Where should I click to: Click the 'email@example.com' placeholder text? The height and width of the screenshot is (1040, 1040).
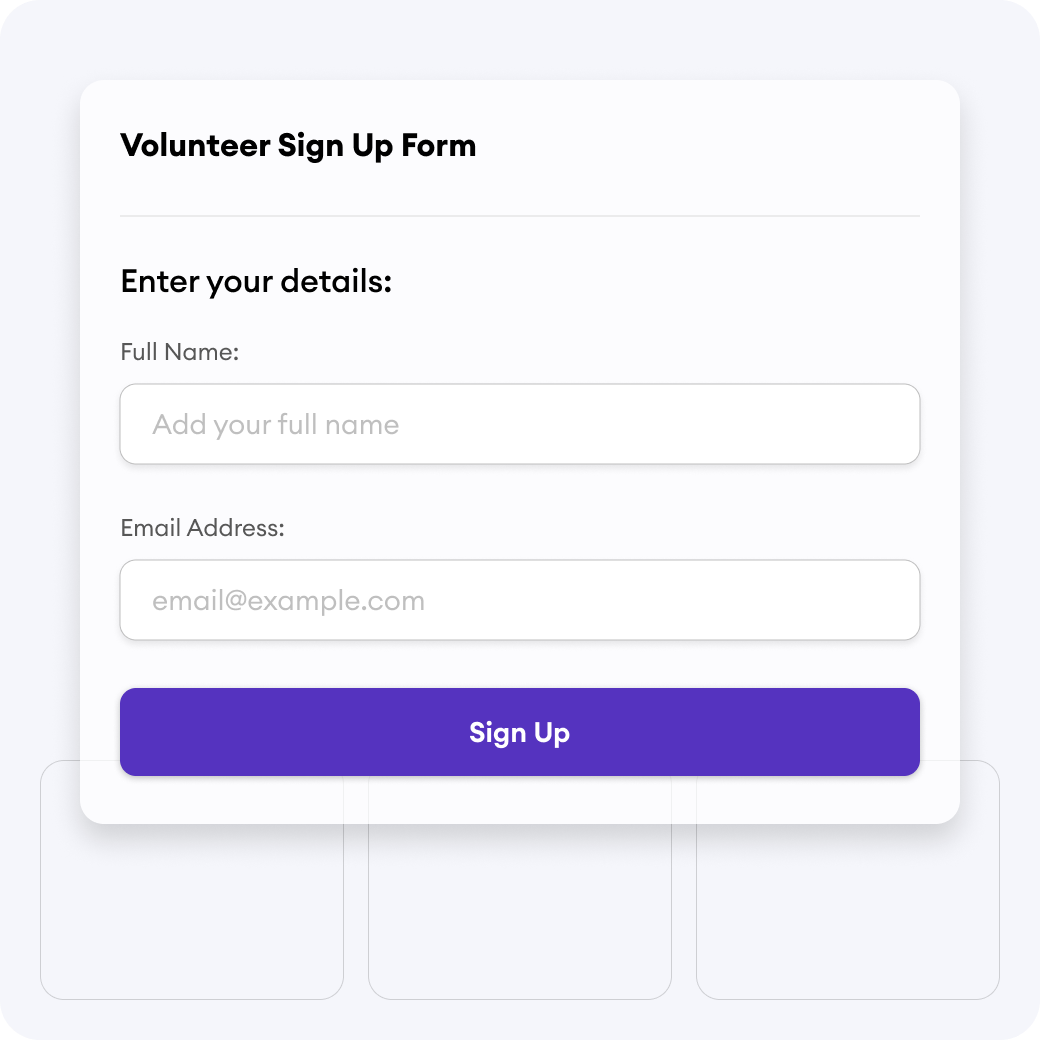(289, 601)
